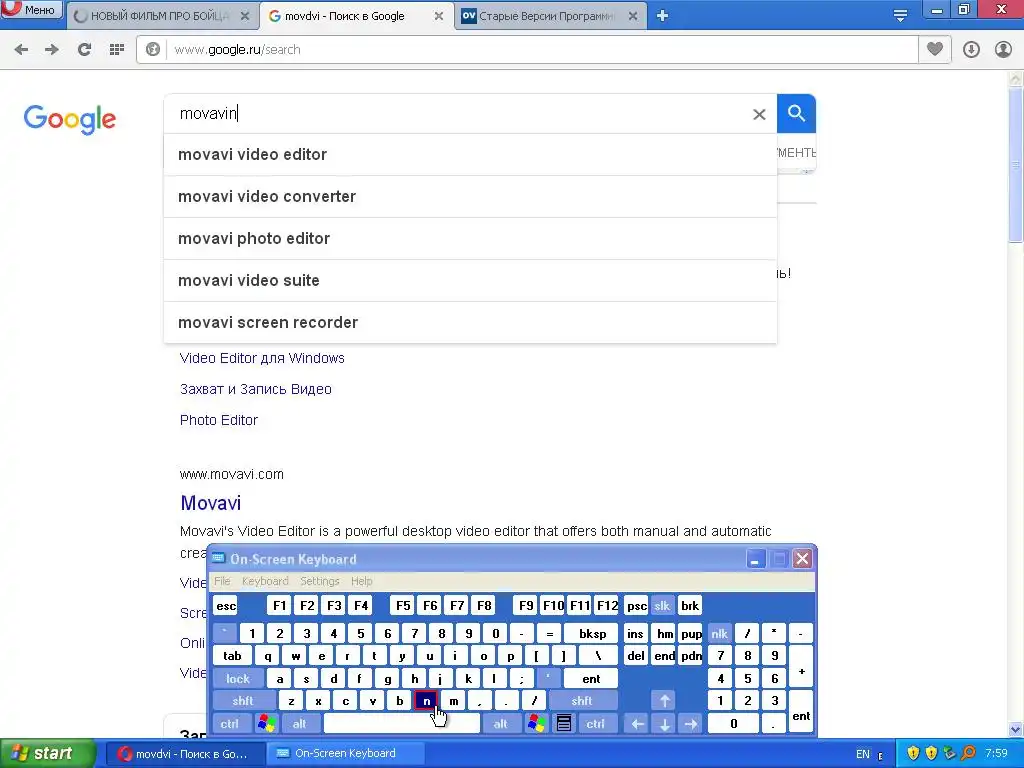Image resolution: width=1024 pixels, height=768 pixels.
Task: Close the Старые Версии Программ tab
Action: [633, 16]
